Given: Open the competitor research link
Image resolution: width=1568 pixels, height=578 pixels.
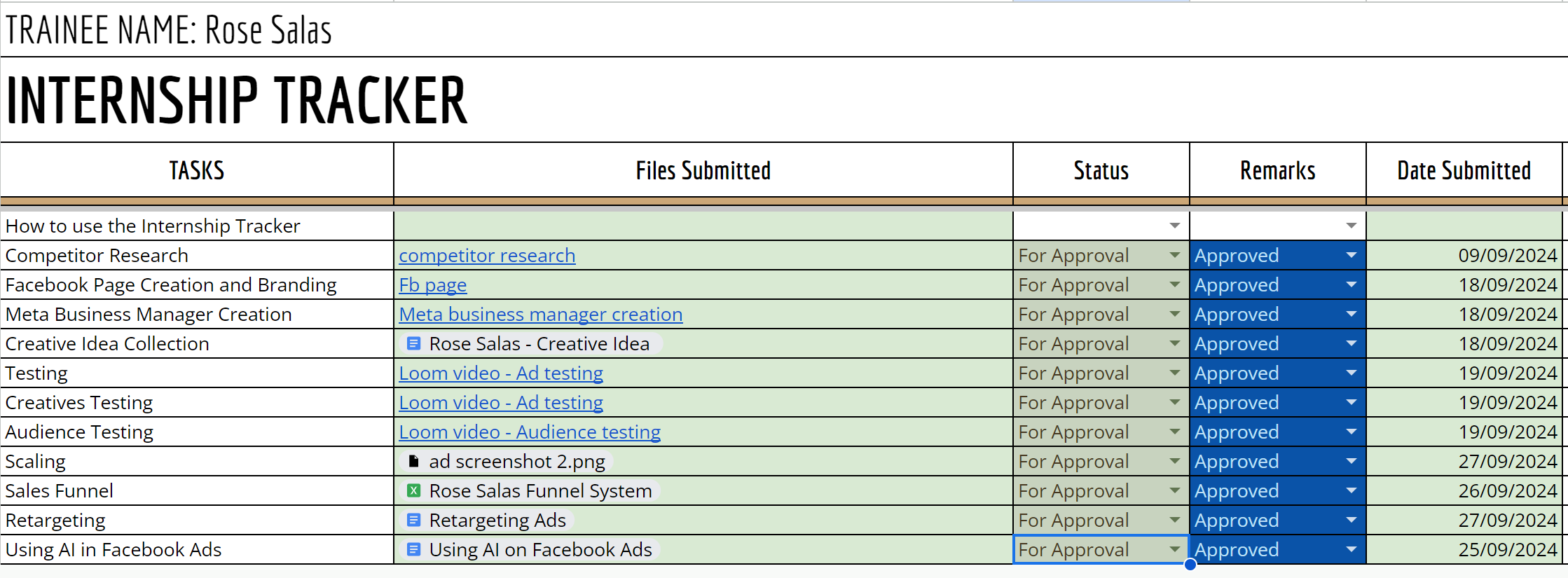Looking at the screenshot, I should 487,256.
